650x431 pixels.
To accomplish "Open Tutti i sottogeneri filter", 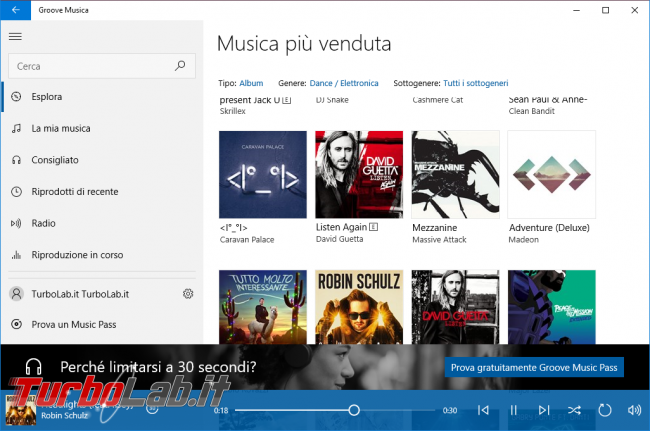I will (x=475, y=83).
